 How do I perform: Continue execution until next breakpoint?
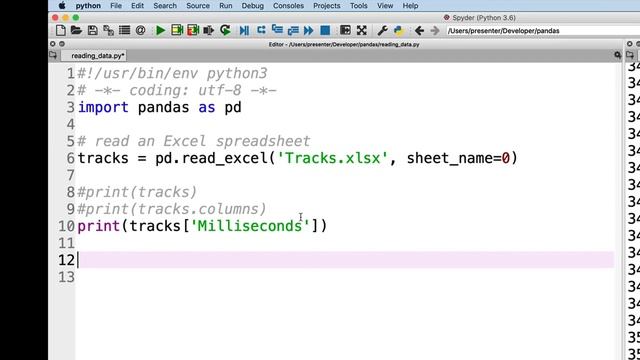[x=309, y=30]
